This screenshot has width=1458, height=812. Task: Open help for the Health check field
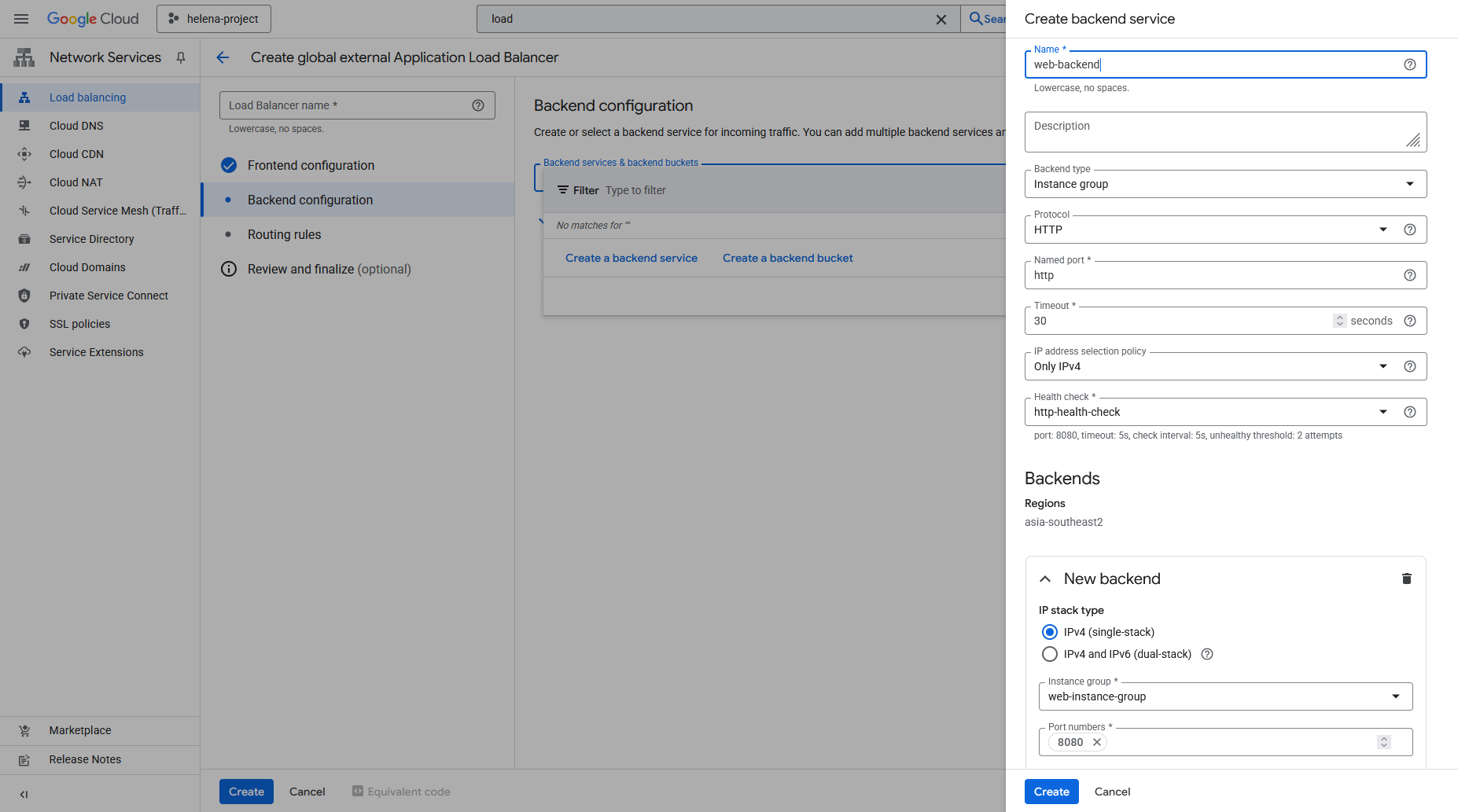pos(1409,412)
